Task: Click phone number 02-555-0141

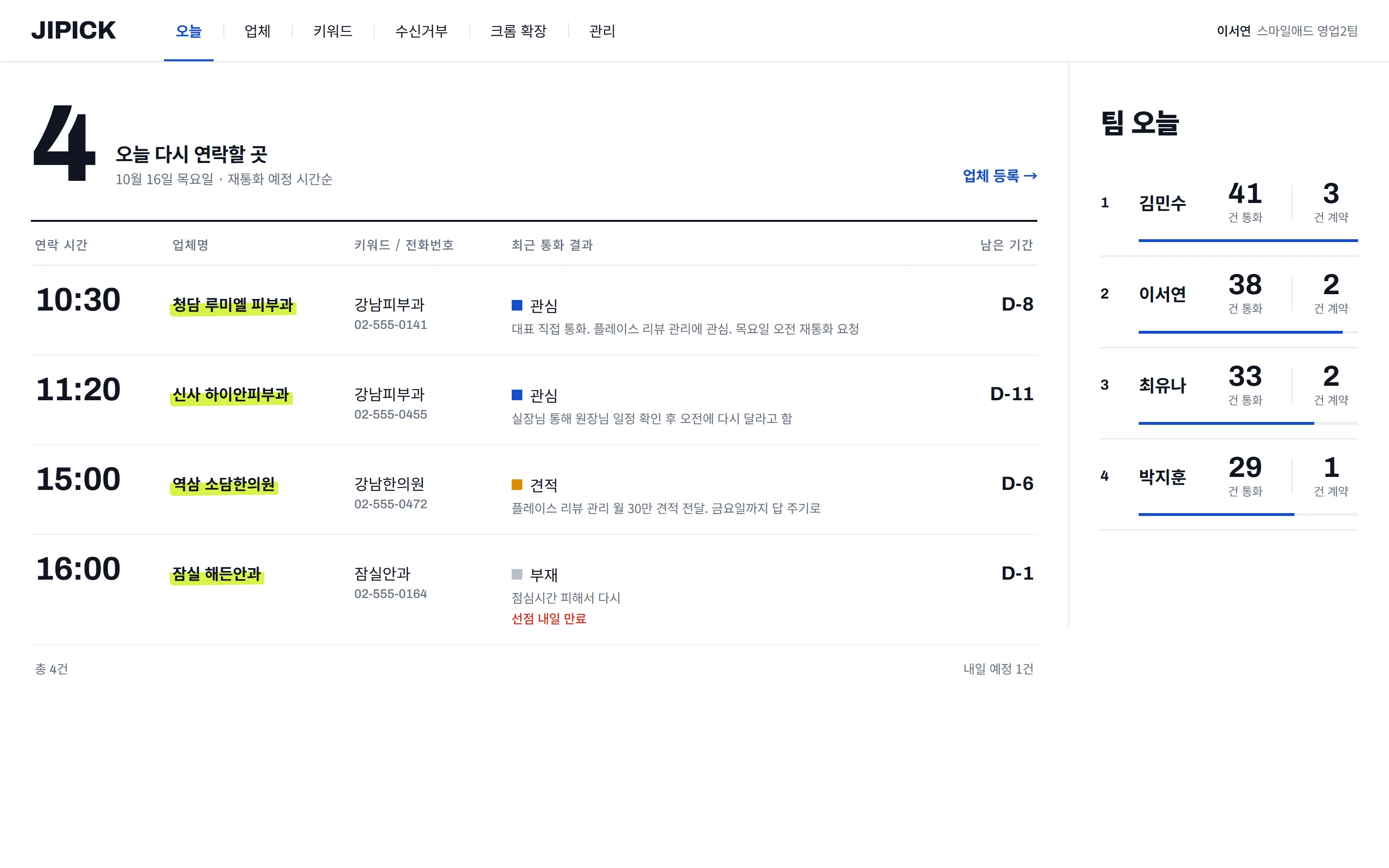Action: click(390, 325)
